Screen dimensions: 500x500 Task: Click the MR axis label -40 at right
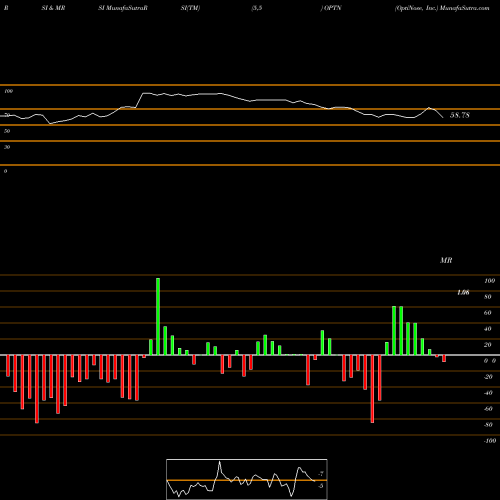tap(488, 393)
